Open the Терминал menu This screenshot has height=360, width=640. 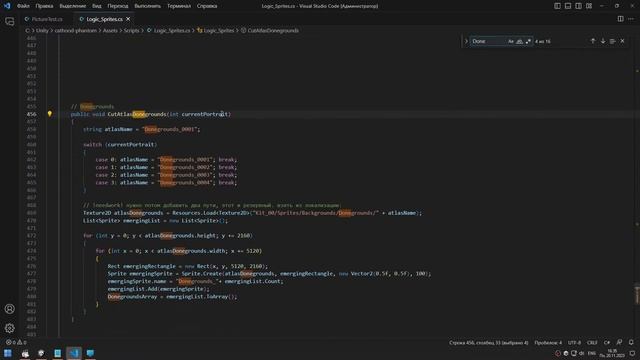(x=179, y=6)
